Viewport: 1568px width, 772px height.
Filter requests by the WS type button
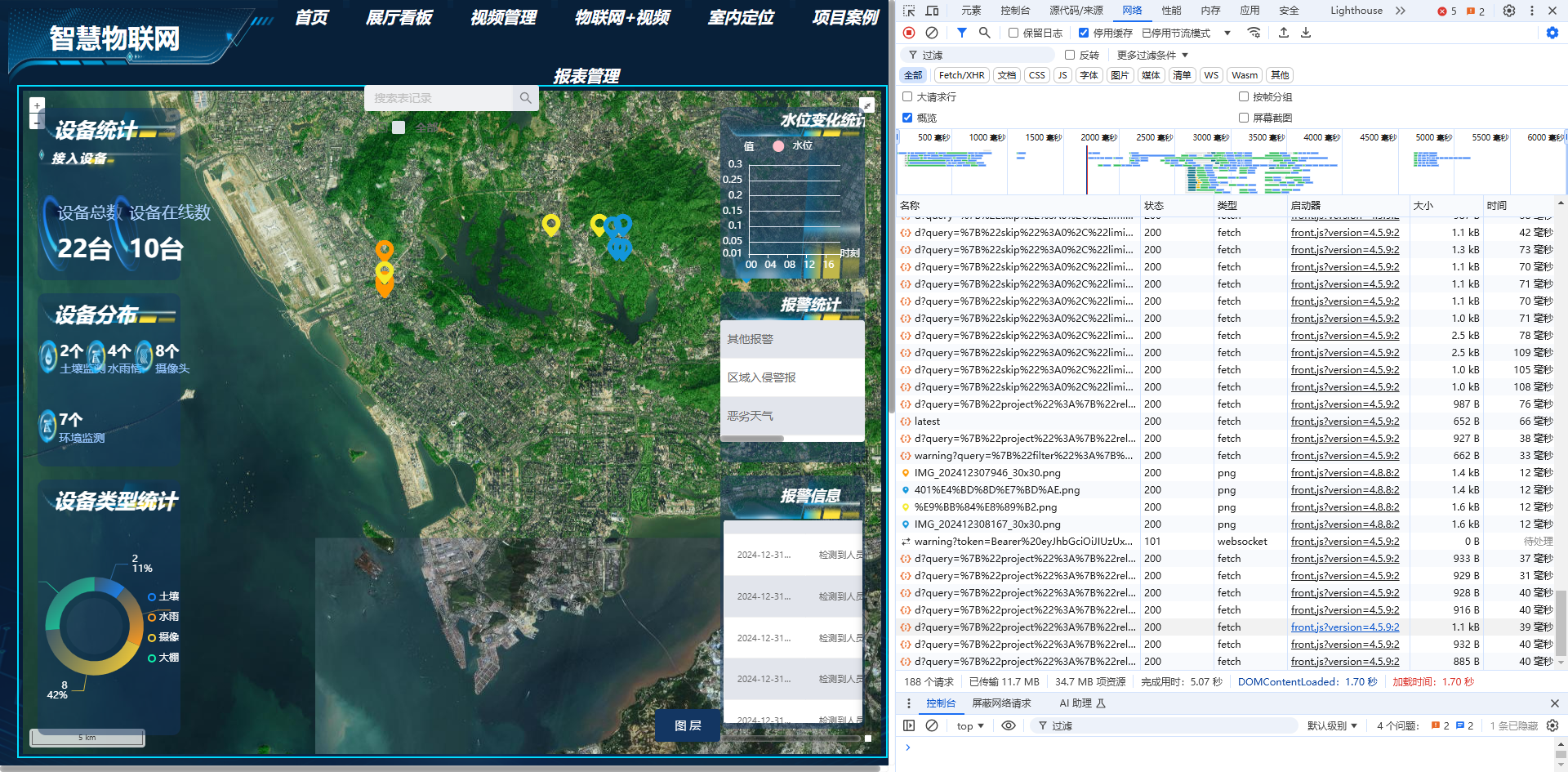(1211, 75)
